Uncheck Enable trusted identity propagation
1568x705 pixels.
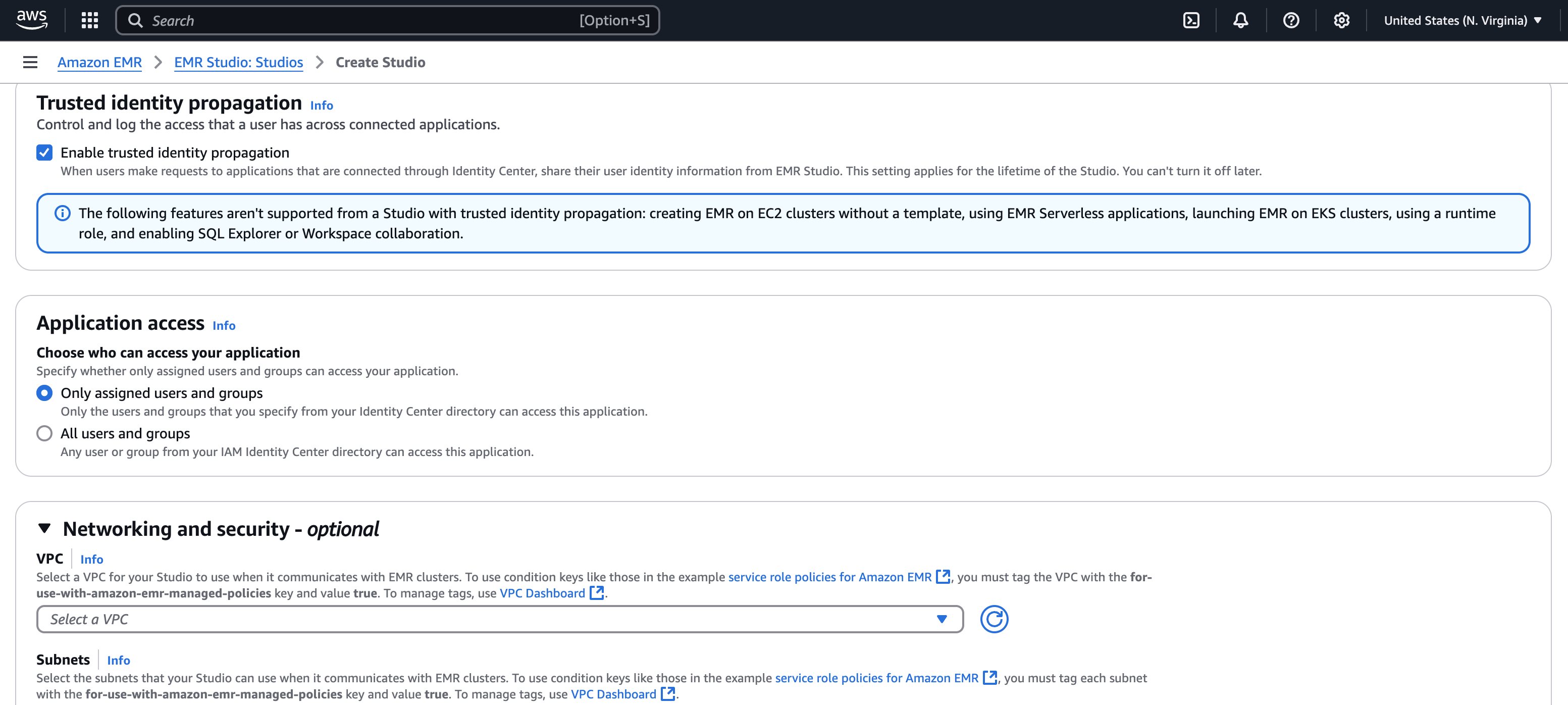44,152
